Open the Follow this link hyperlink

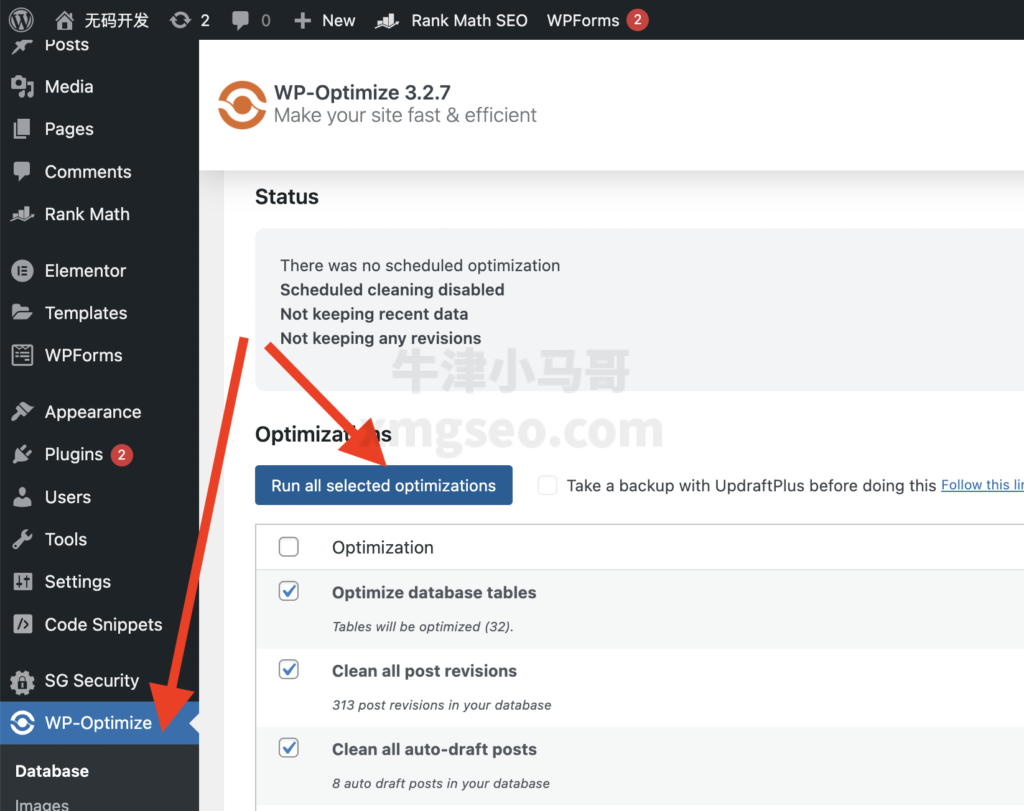[982, 485]
